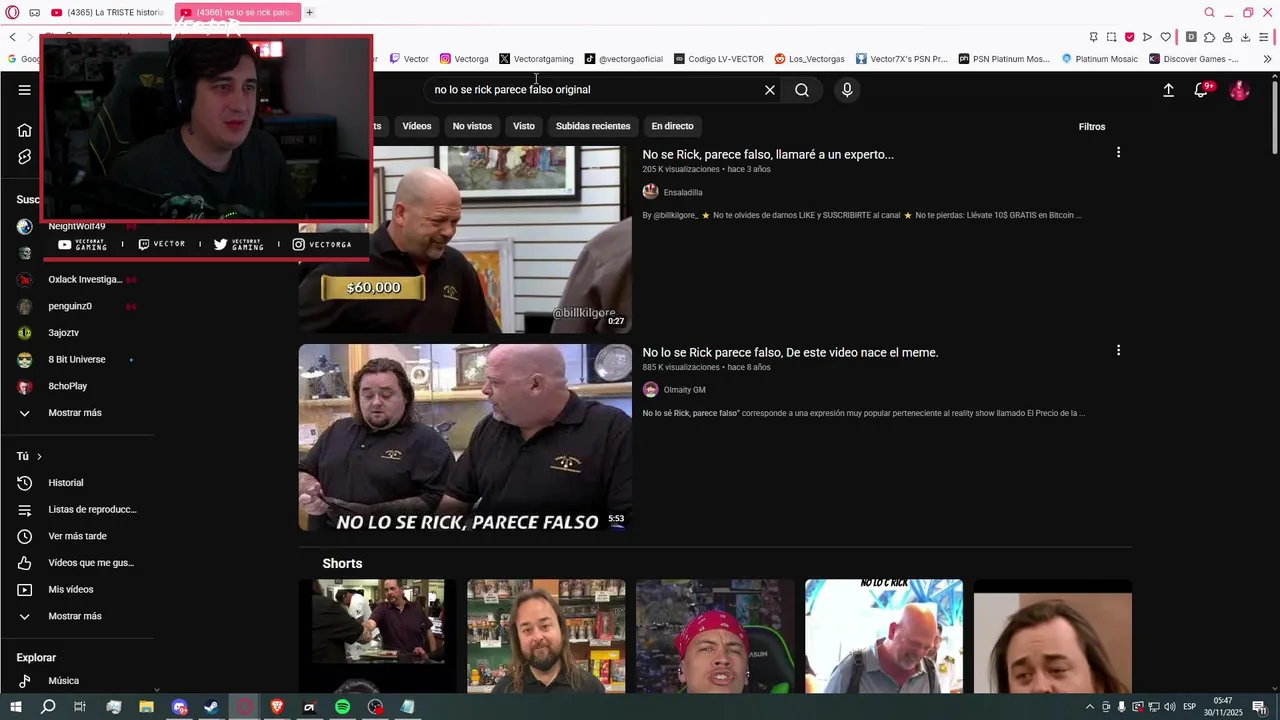Open the 'NO LO C RICK' short thumbnail
1280x720 pixels.
[x=884, y=636]
